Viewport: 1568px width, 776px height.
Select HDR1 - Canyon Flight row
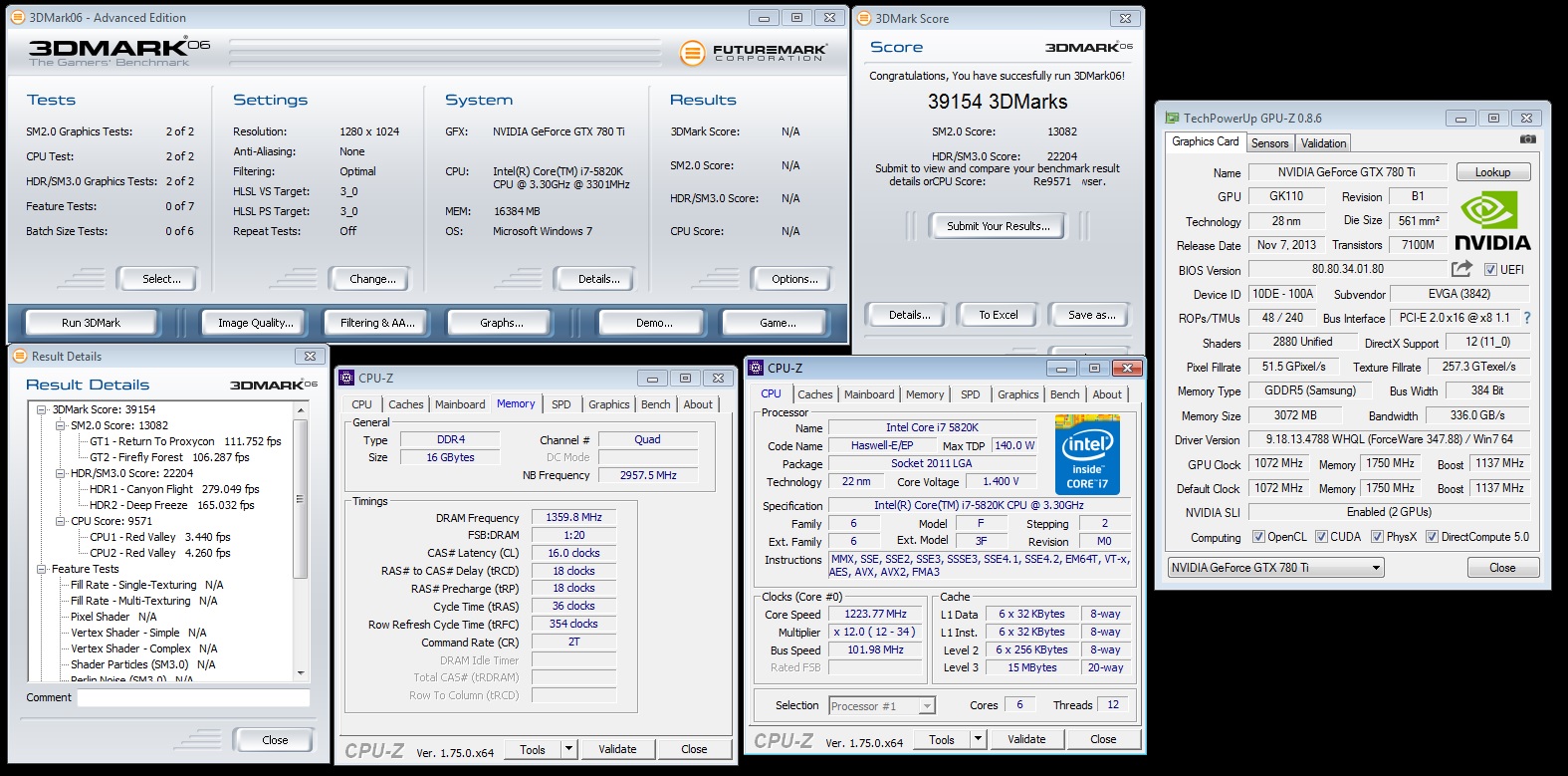pyautogui.click(x=174, y=489)
